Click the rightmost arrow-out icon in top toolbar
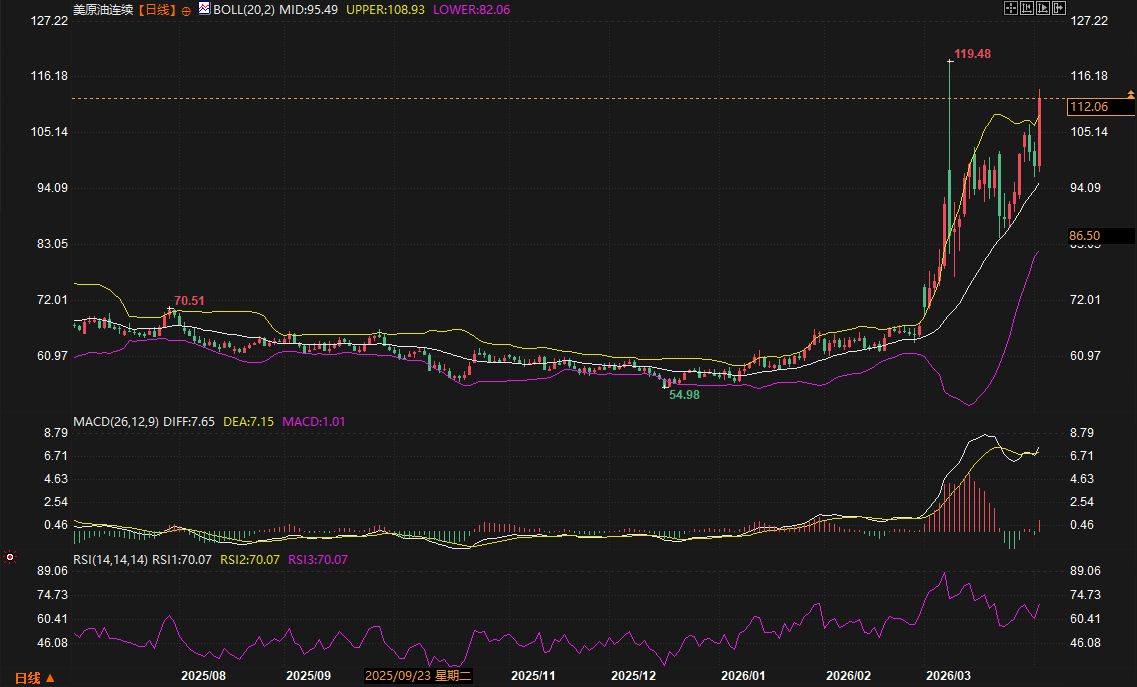The width and height of the screenshot is (1137, 687). coord(1058,8)
